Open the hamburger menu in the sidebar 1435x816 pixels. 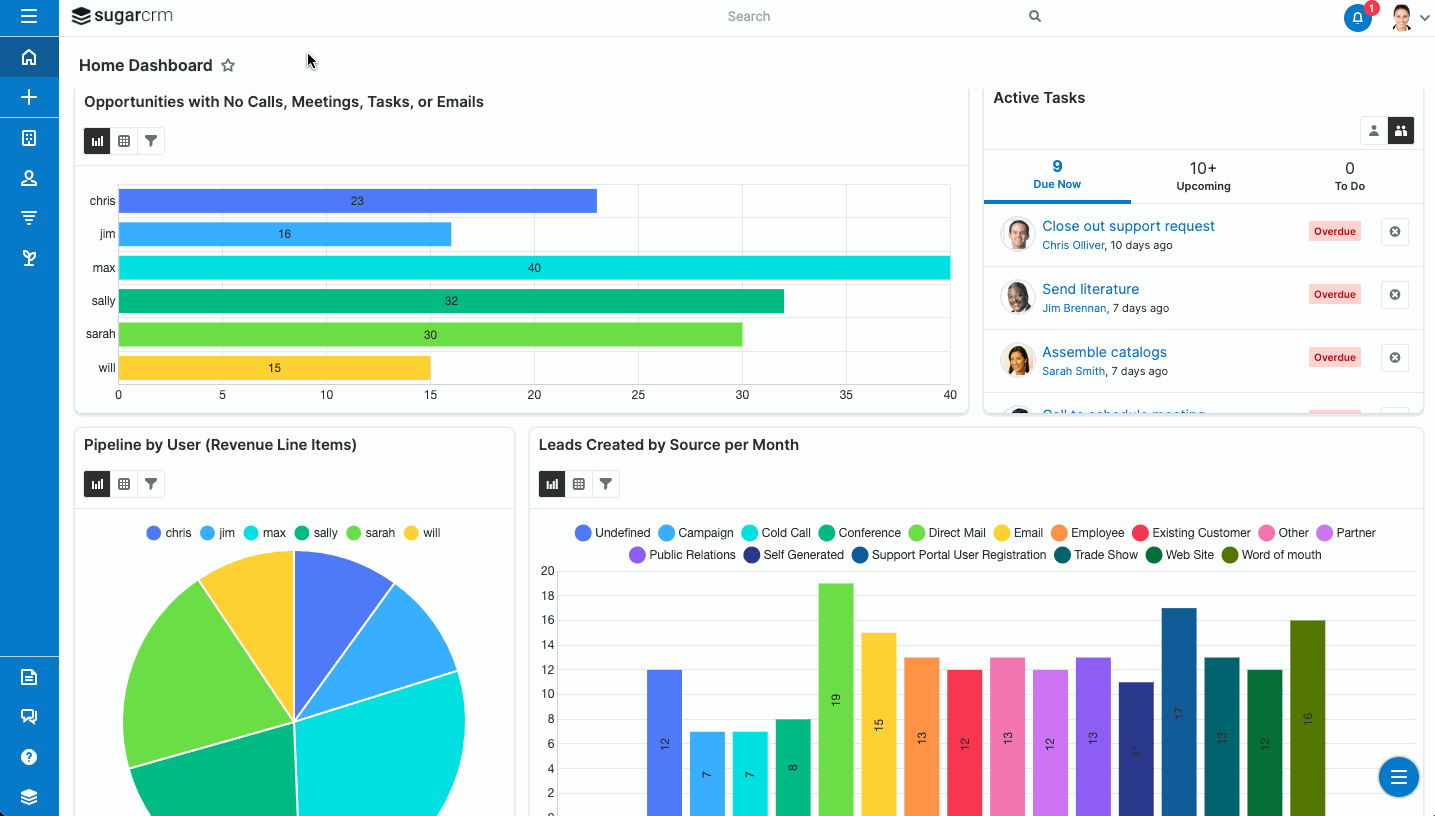coord(29,16)
